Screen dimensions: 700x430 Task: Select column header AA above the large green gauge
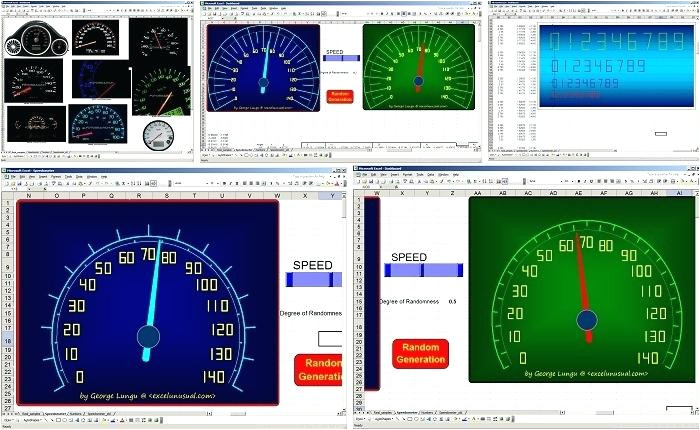[x=478, y=193]
